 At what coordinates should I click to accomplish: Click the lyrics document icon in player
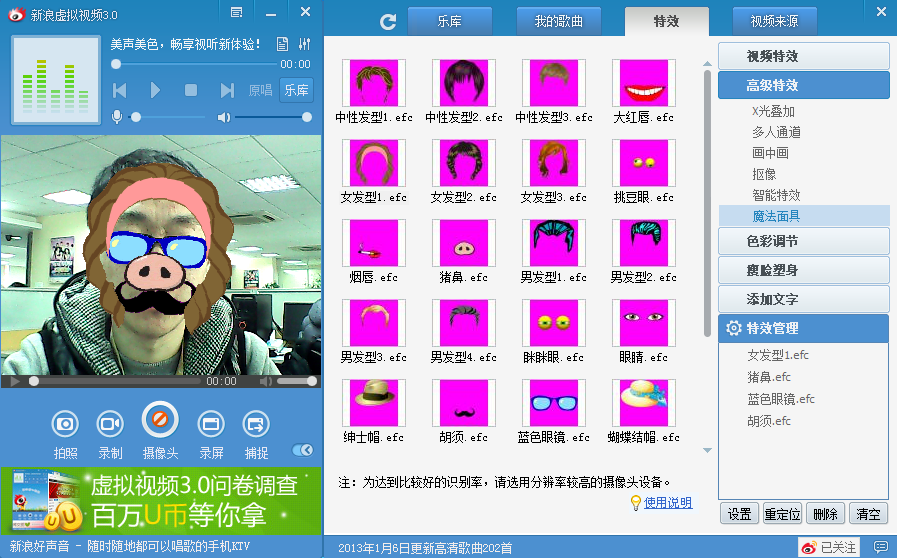tap(282, 45)
